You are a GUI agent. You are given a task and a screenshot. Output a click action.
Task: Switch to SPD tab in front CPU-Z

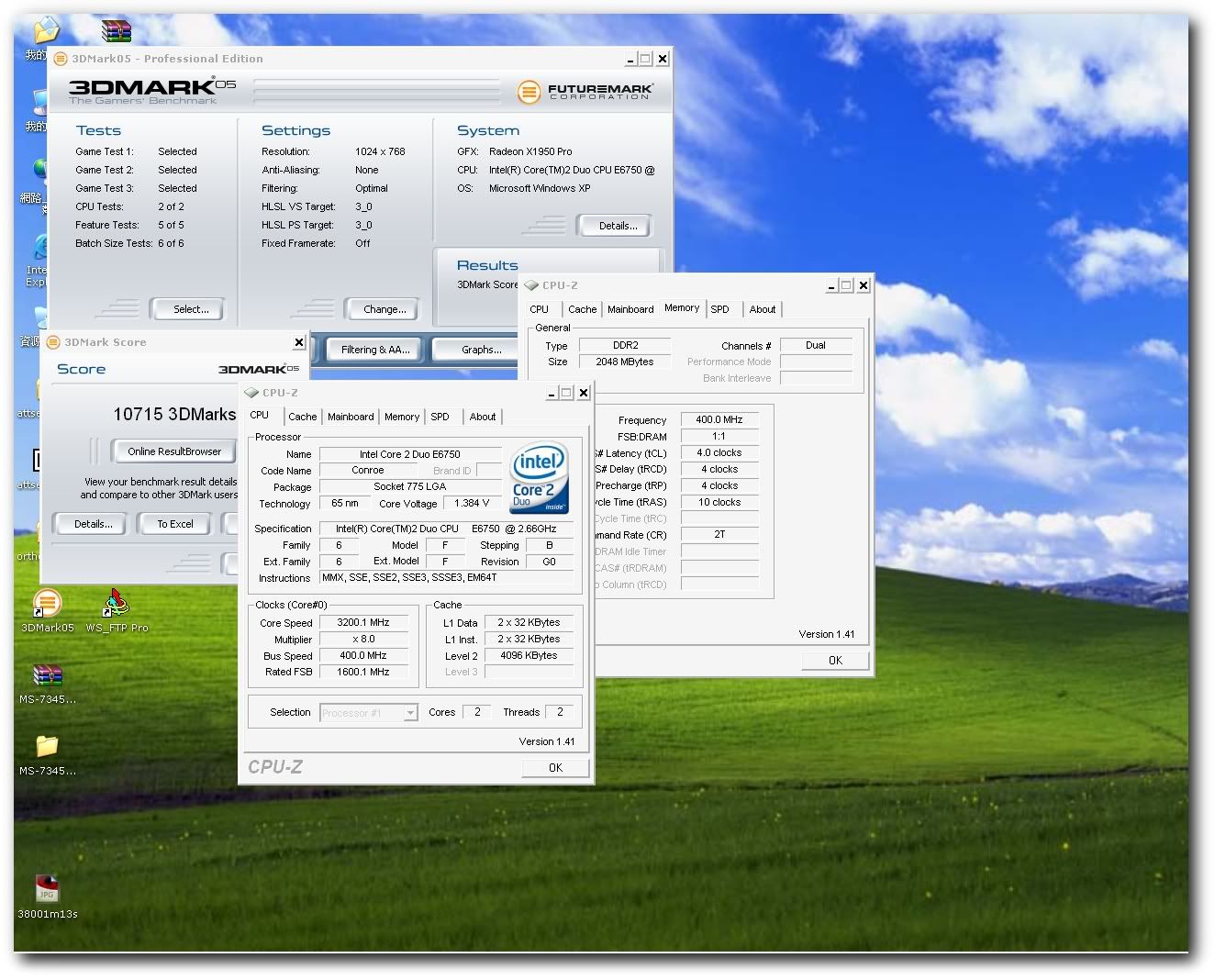(440, 417)
